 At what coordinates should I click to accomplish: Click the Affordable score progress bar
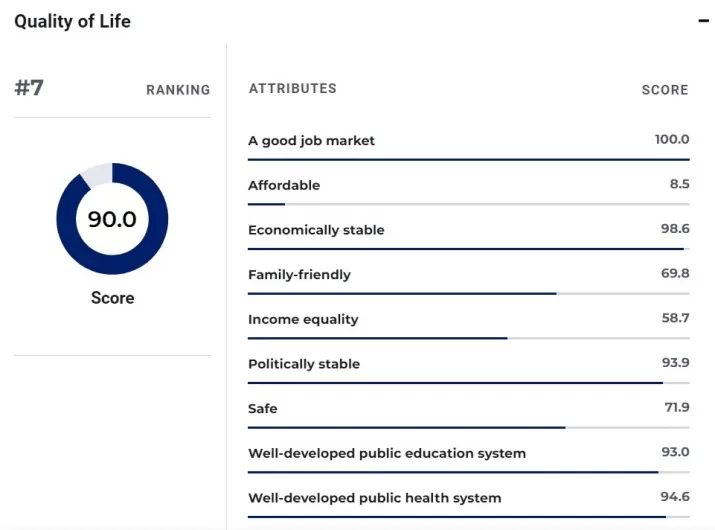(x=468, y=204)
